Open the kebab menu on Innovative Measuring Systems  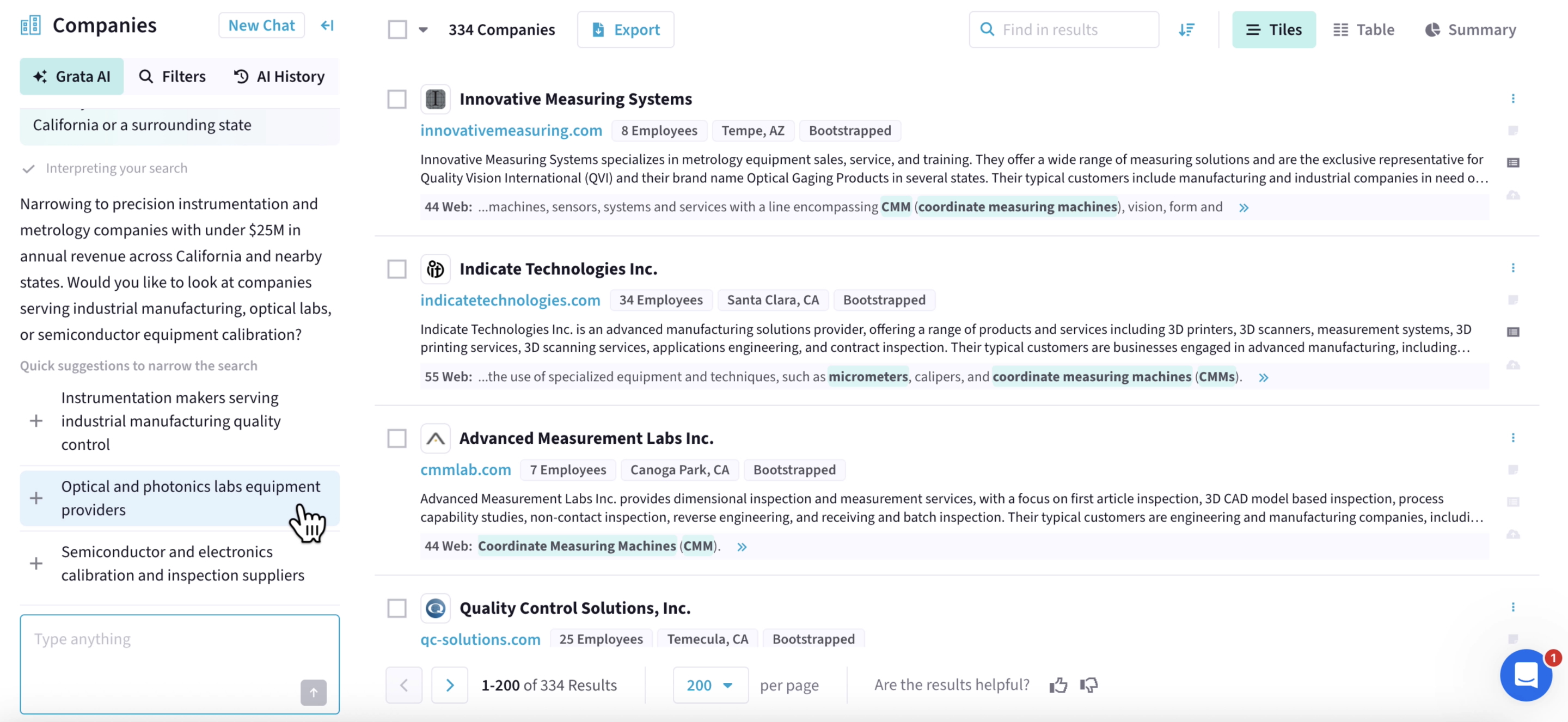(1514, 99)
